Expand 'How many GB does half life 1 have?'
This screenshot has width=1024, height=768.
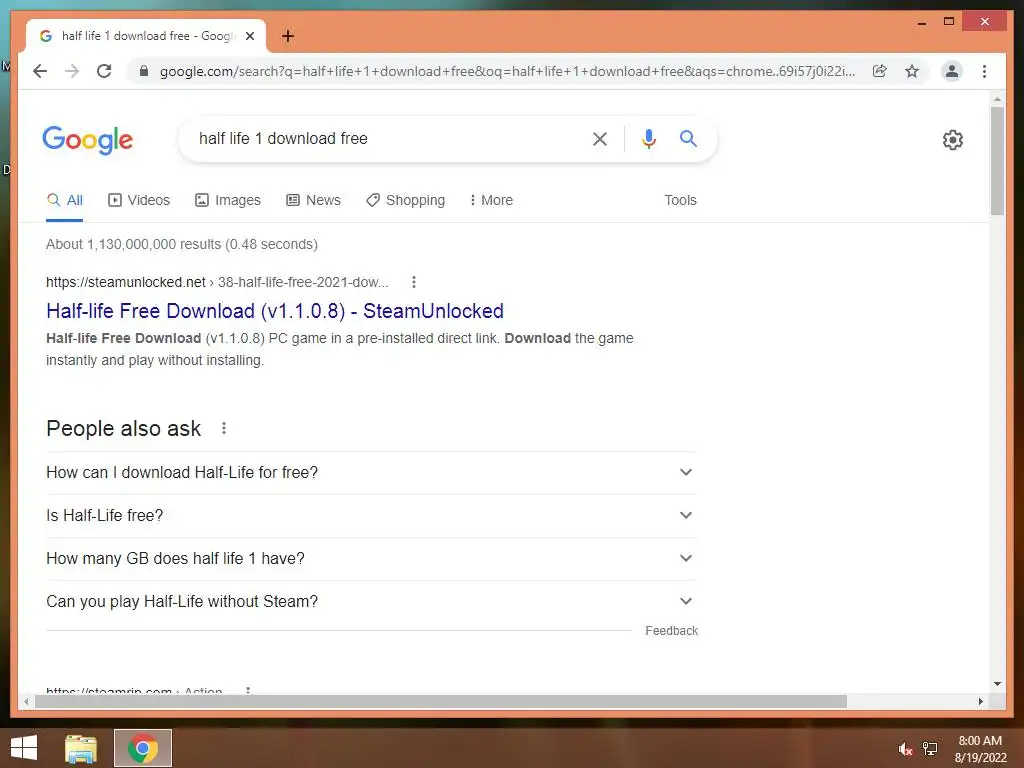coord(371,558)
